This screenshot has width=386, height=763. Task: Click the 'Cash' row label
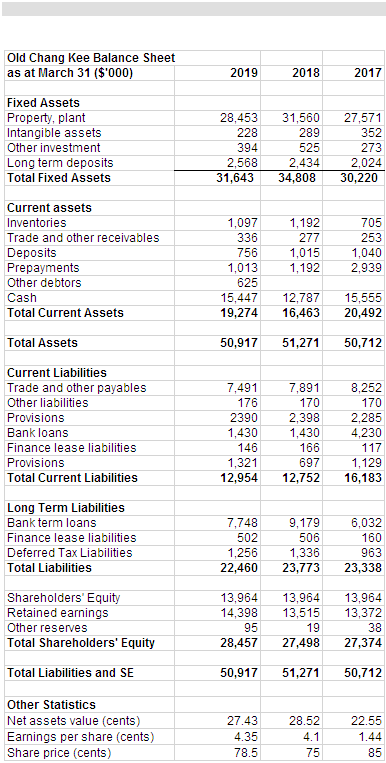[x=22, y=297]
